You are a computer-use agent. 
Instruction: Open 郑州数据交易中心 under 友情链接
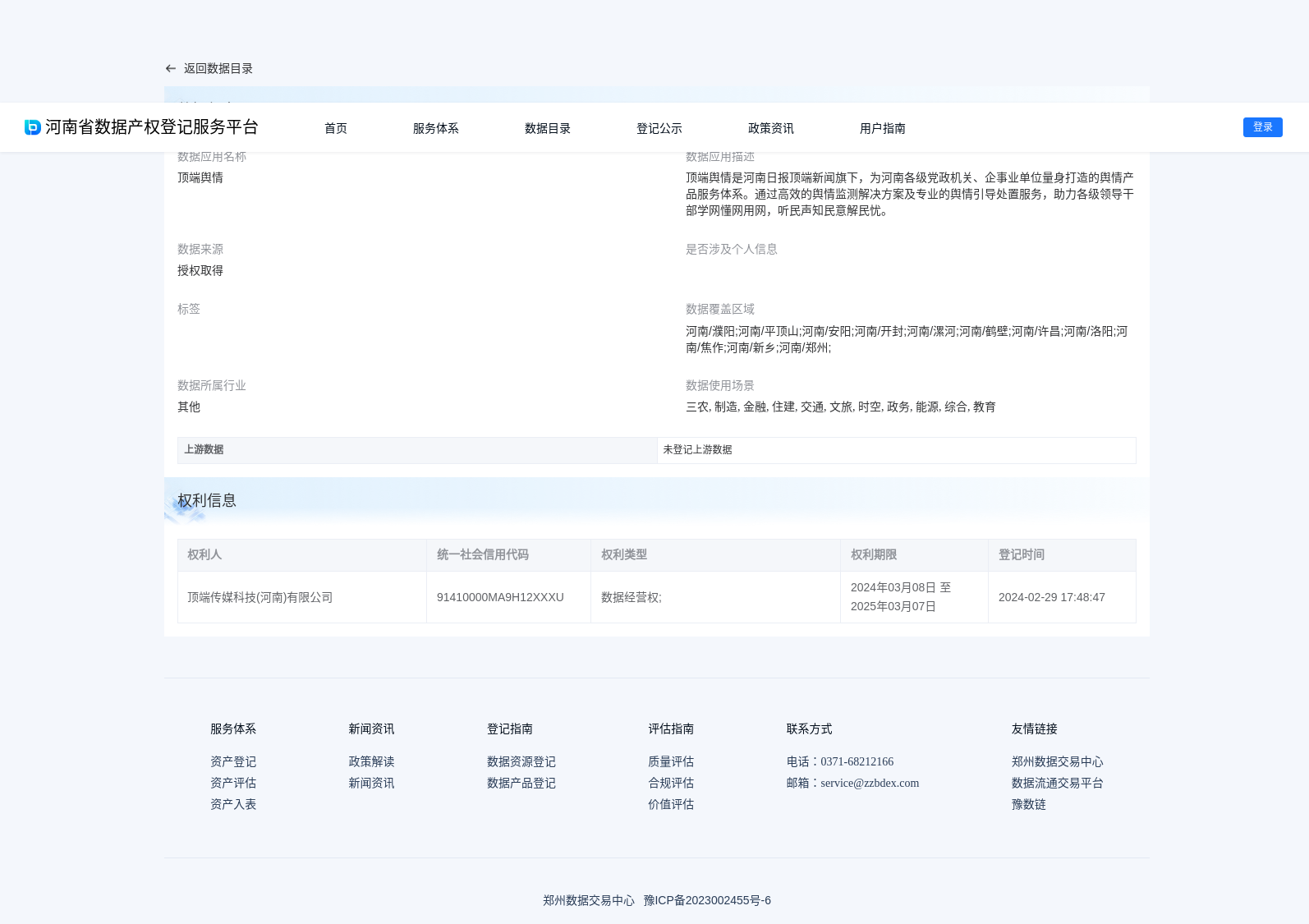pyautogui.click(x=1058, y=762)
